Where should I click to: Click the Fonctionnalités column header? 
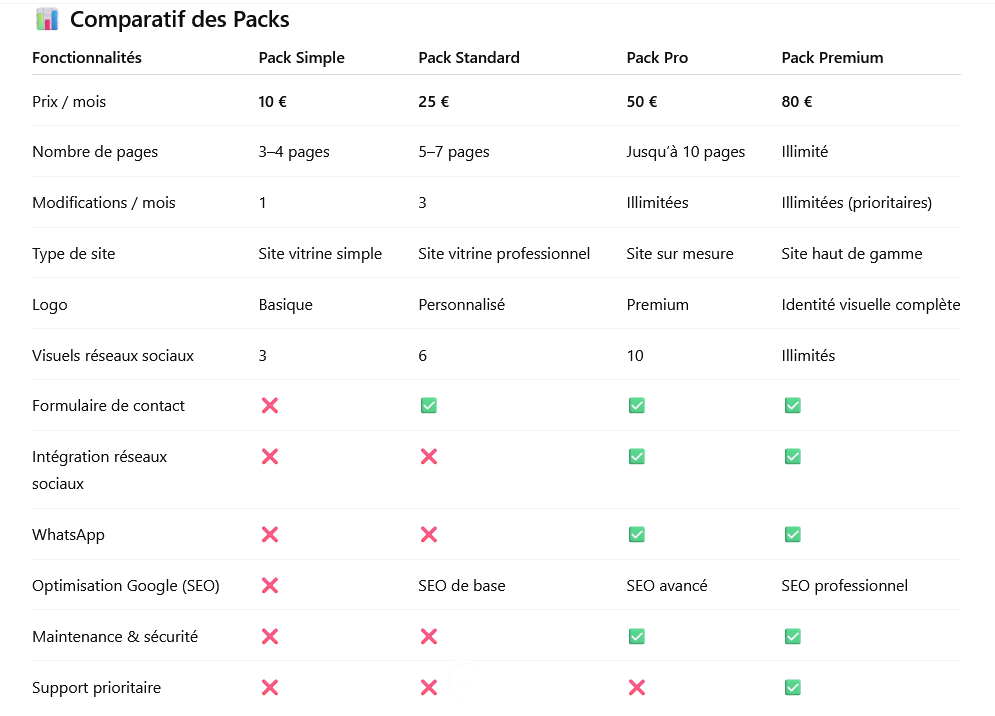pyautogui.click(x=87, y=58)
